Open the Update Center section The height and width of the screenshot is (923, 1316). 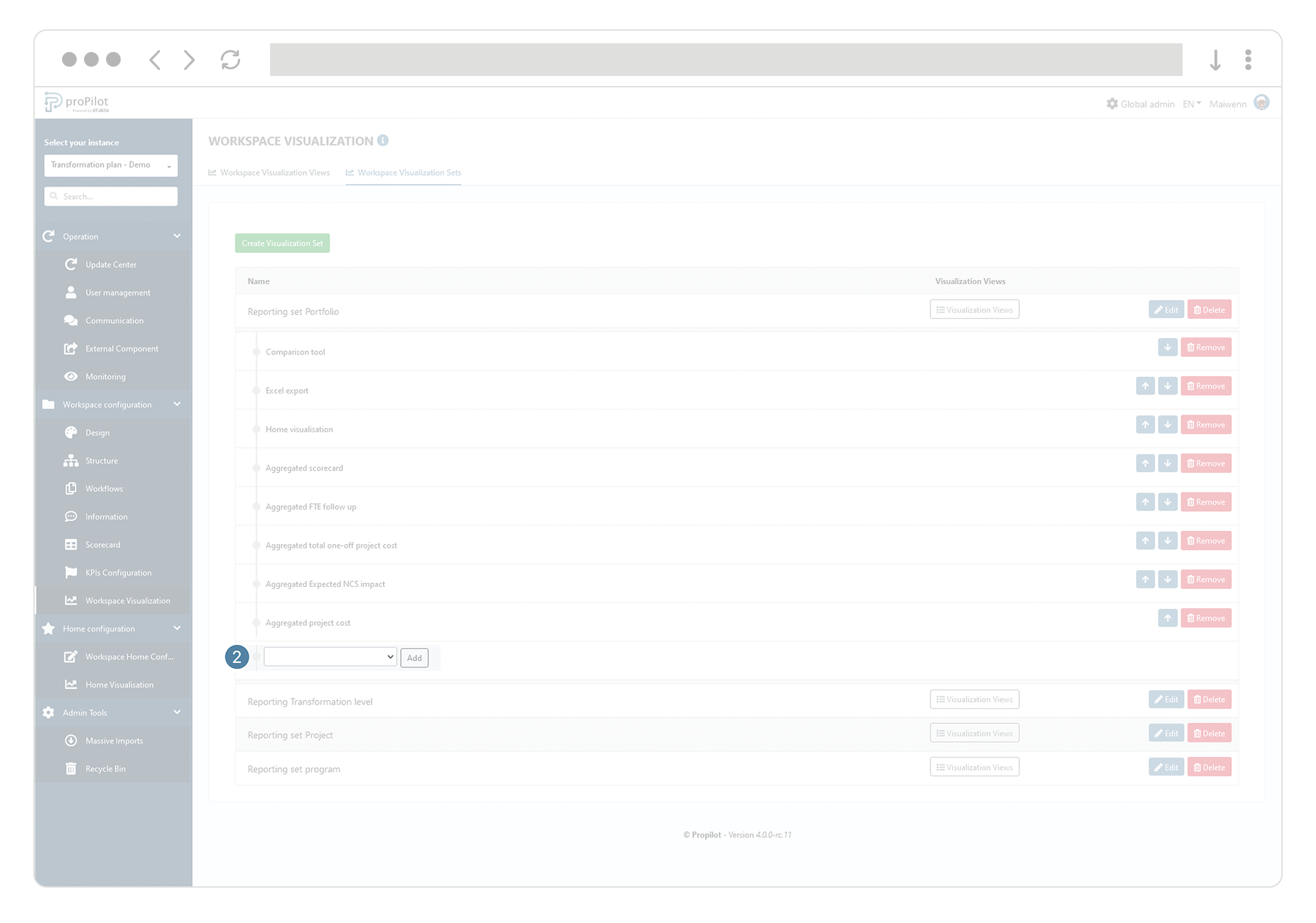click(71, 264)
